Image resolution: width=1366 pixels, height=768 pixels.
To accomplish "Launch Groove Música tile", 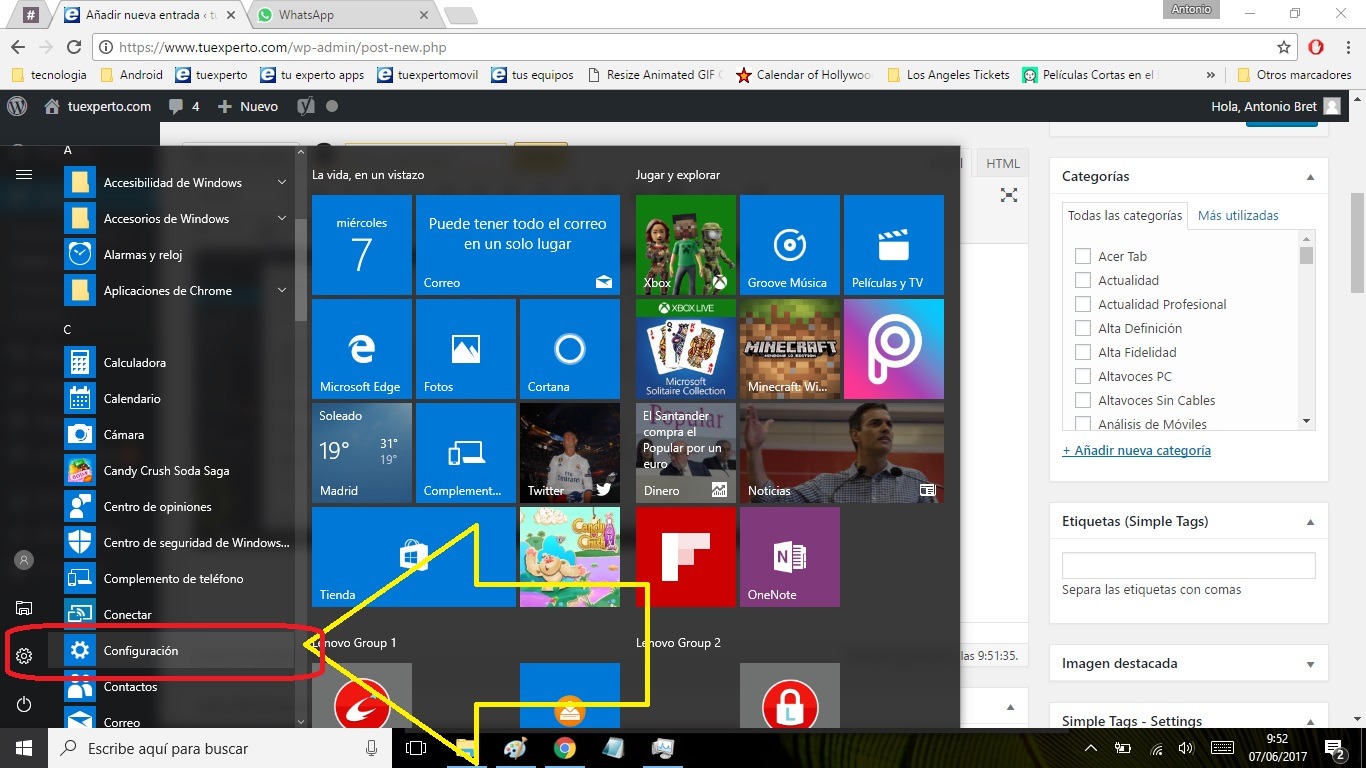I will pos(790,245).
